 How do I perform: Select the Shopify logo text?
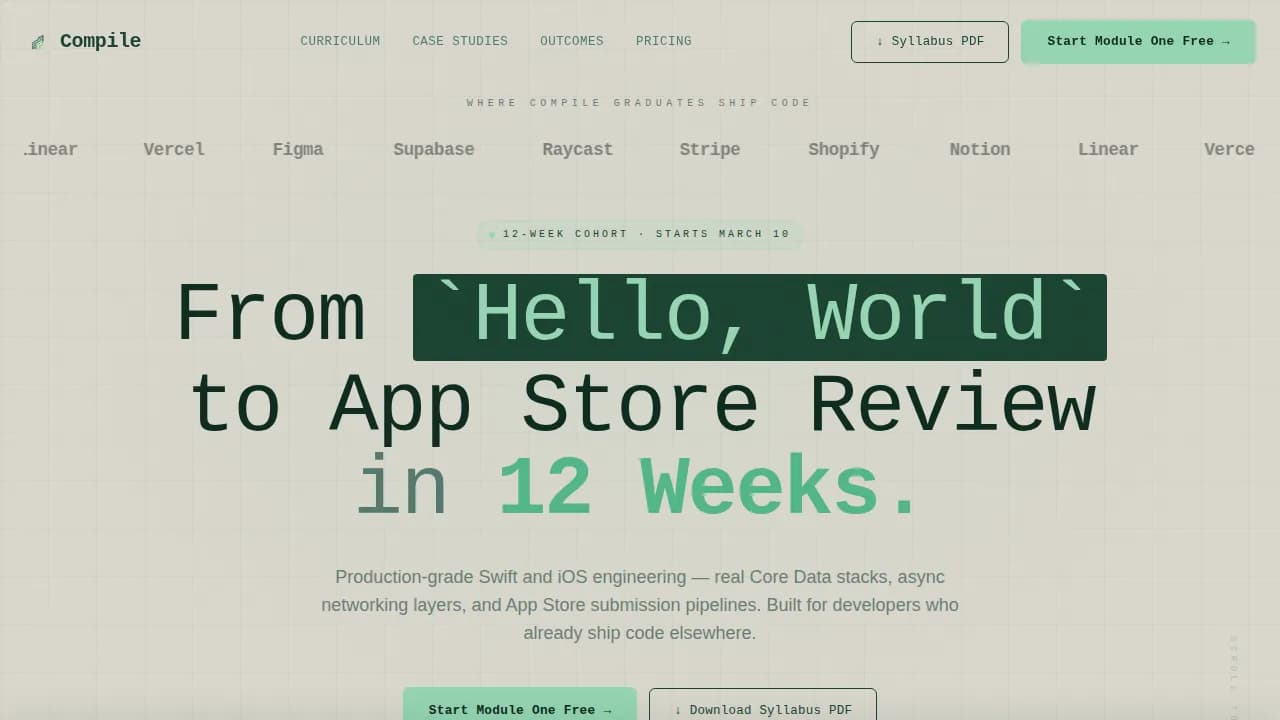(844, 149)
